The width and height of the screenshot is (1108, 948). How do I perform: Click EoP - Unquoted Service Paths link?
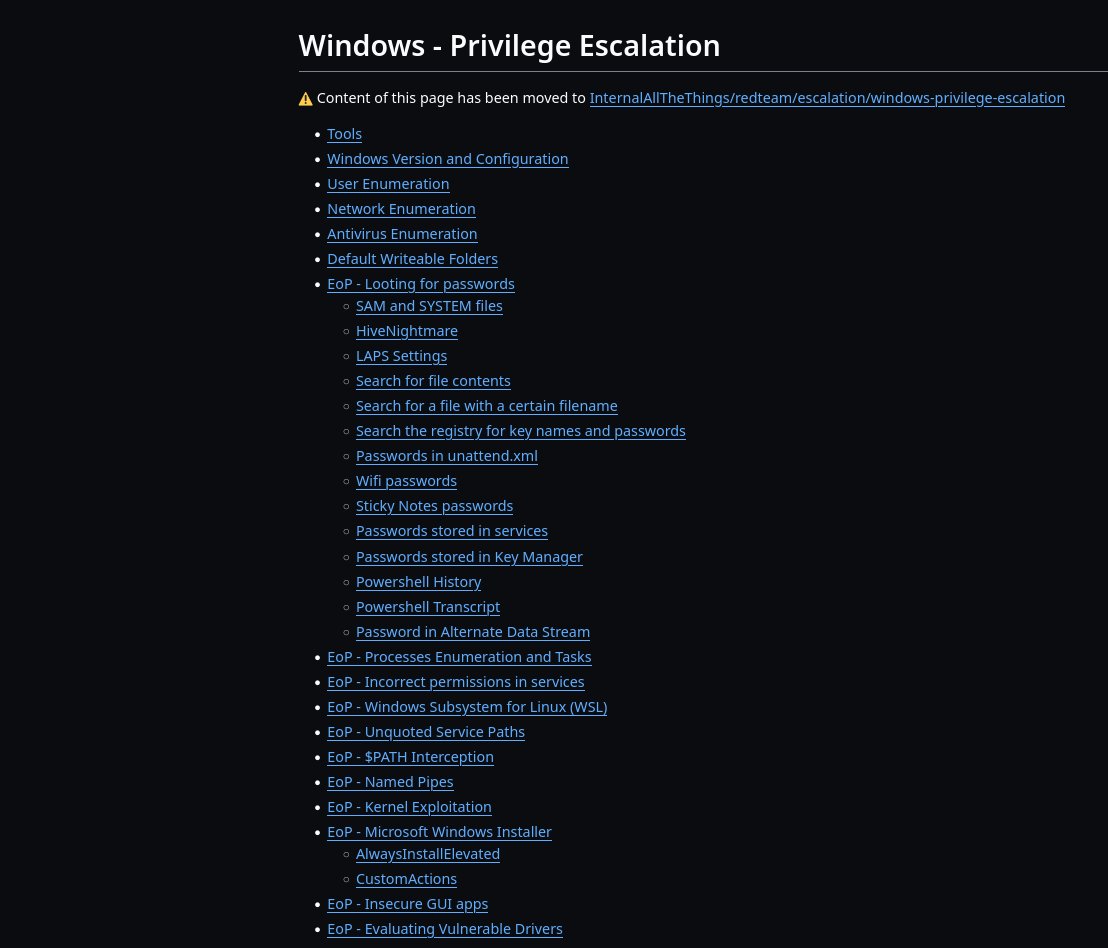(426, 733)
